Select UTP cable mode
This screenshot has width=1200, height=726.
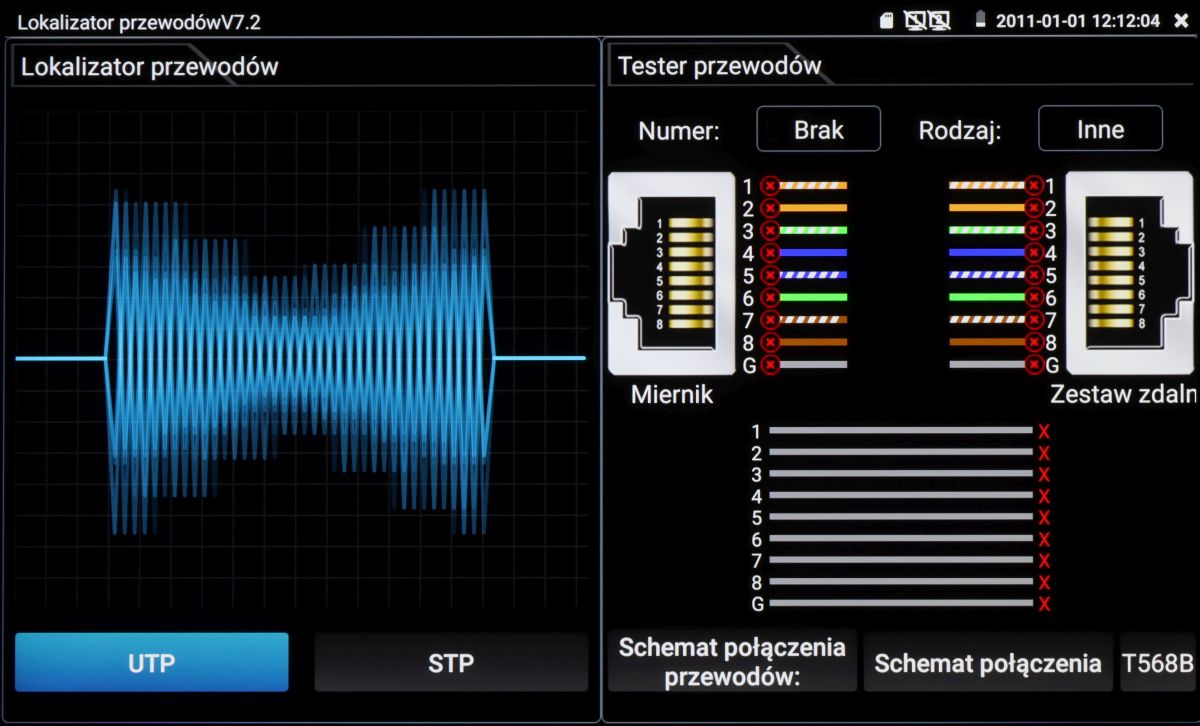pyautogui.click(x=152, y=662)
